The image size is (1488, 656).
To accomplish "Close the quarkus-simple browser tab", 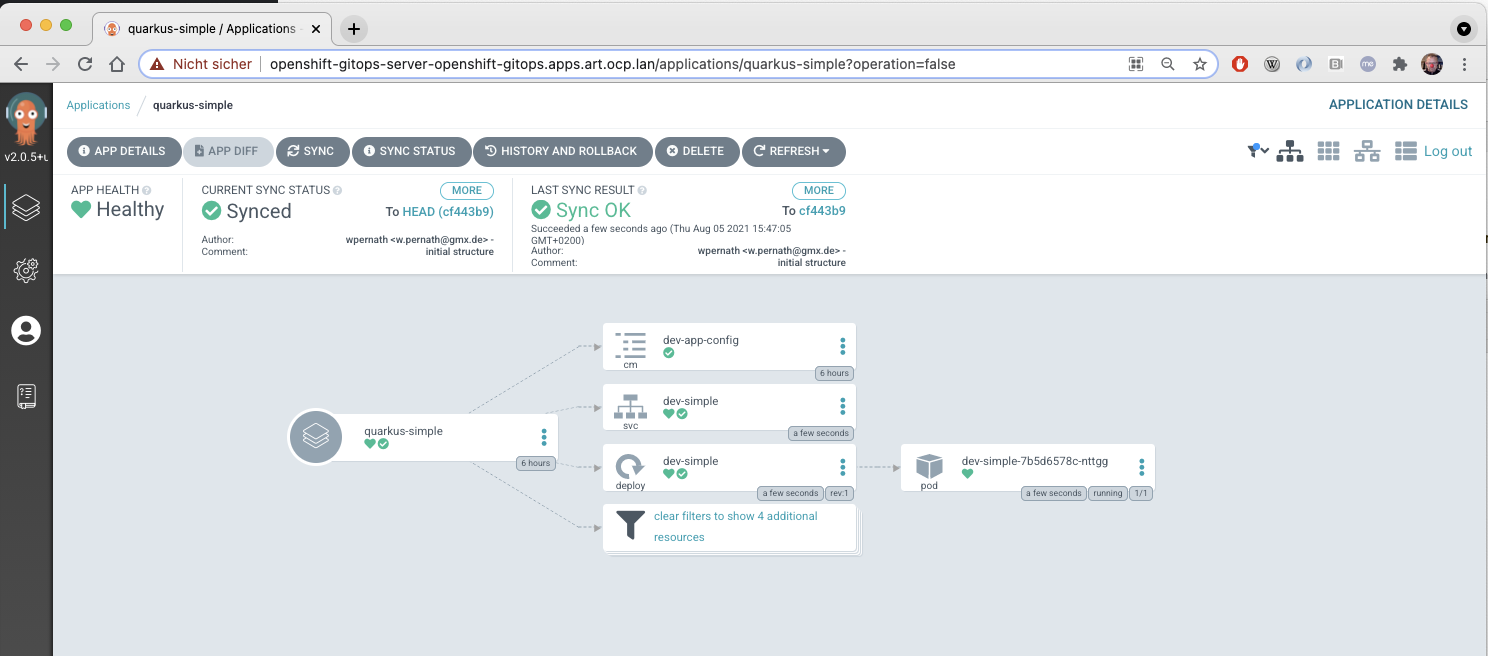I will coord(316,29).
